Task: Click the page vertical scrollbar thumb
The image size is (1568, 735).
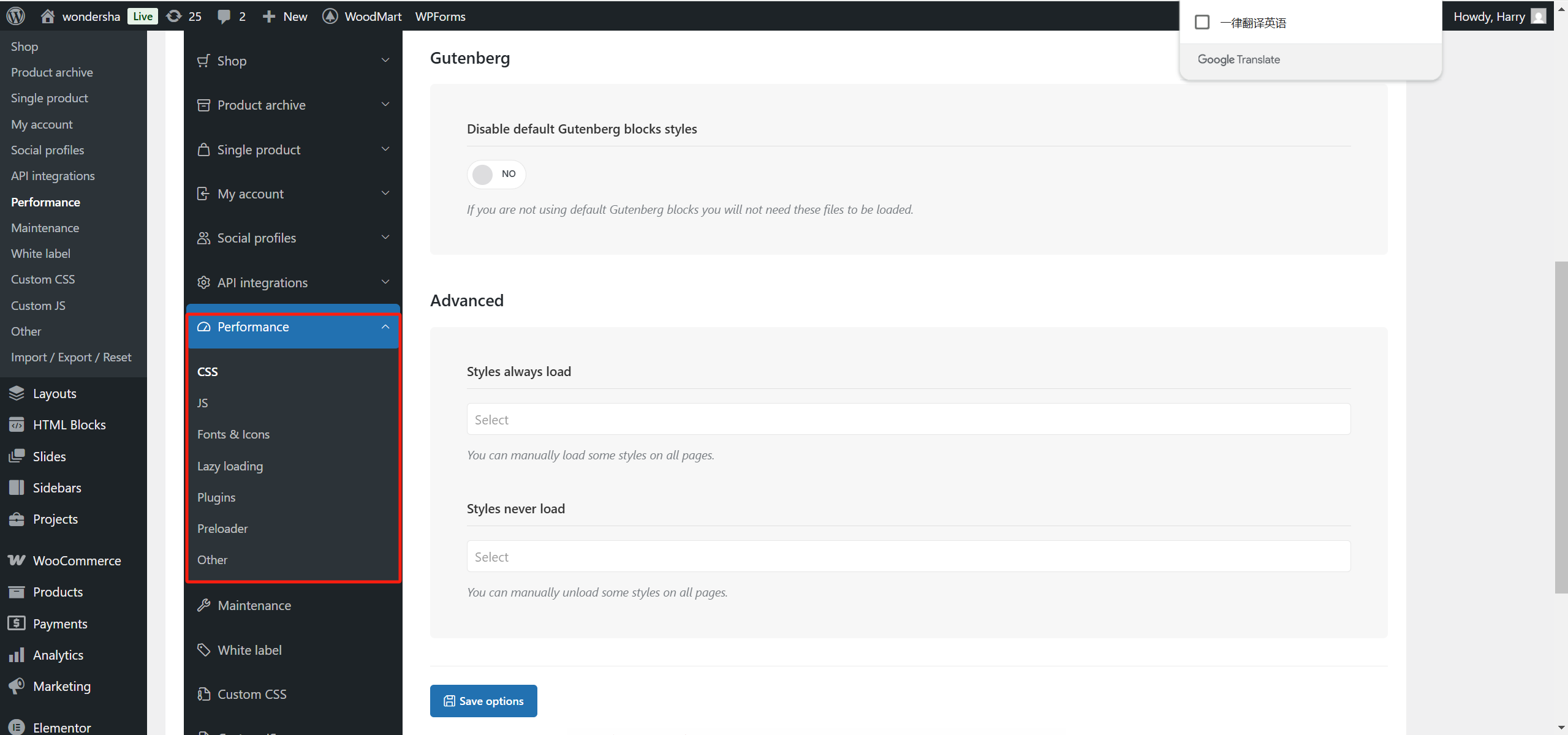Action: point(1561,429)
